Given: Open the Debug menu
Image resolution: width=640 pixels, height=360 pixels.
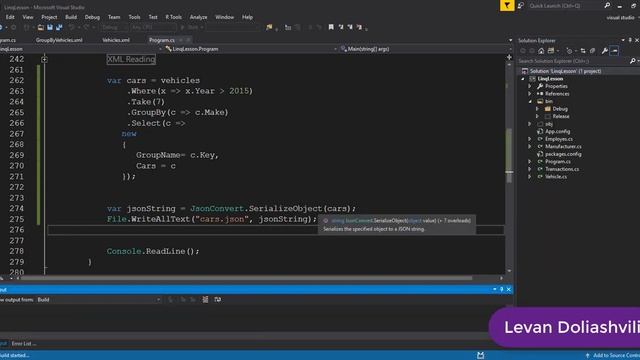Looking at the screenshot, I should (x=92, y=17).
